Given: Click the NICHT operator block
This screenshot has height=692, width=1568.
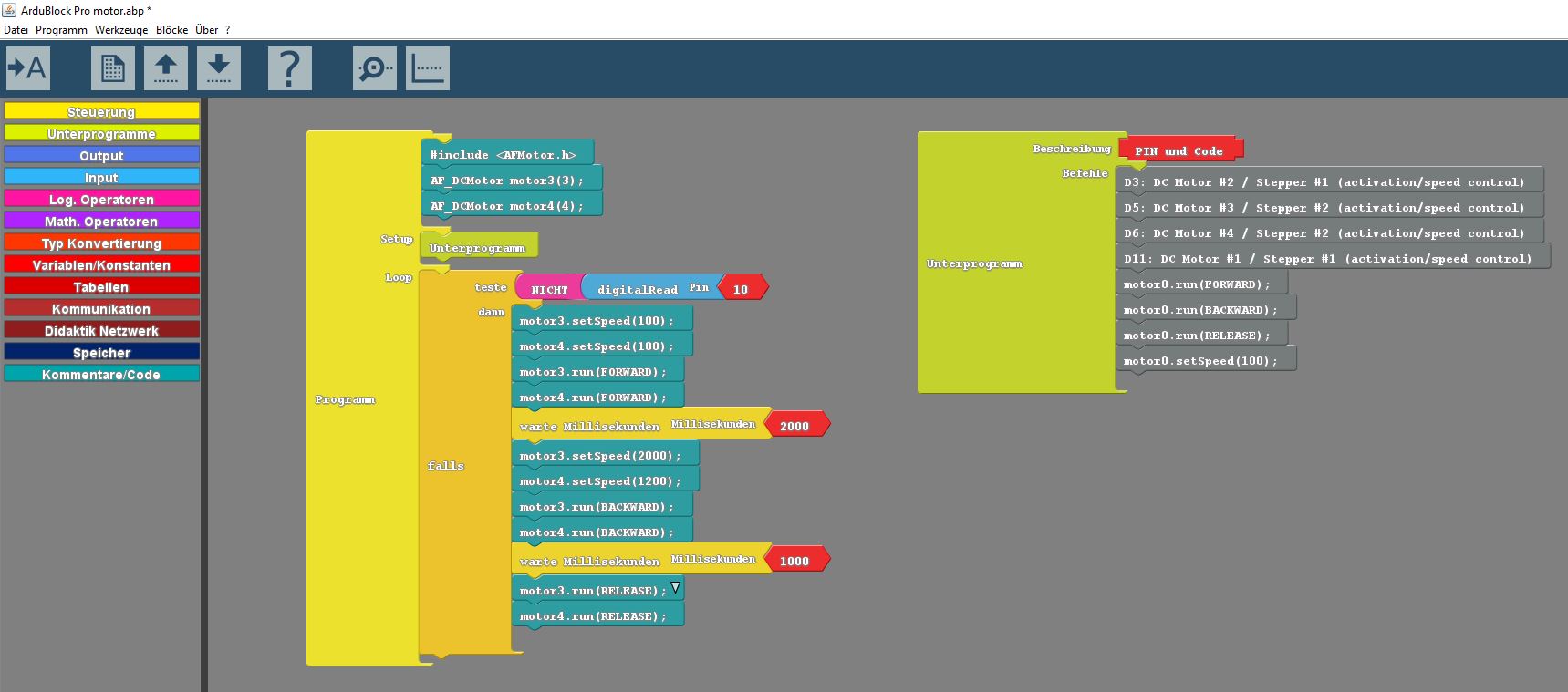Looking at the screenshot, I should click(x=549, y=289).
